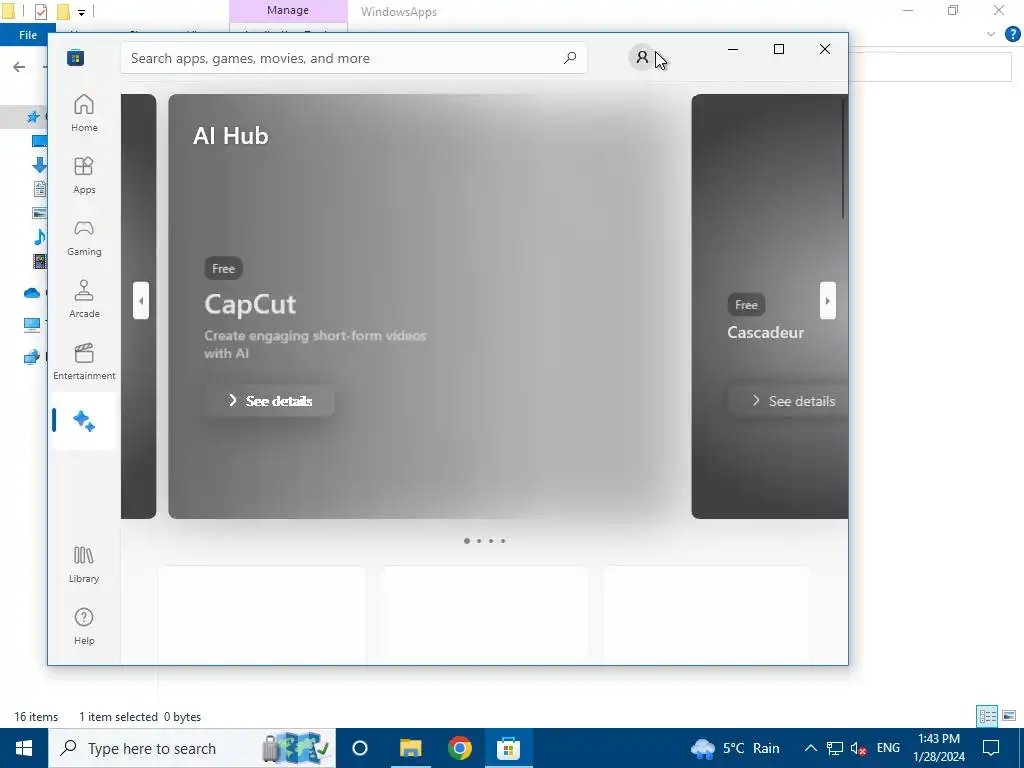Screen dimensions: 1024x768
Task: Open Entertainment section in sidebar
Action: [x=84, y=361]
